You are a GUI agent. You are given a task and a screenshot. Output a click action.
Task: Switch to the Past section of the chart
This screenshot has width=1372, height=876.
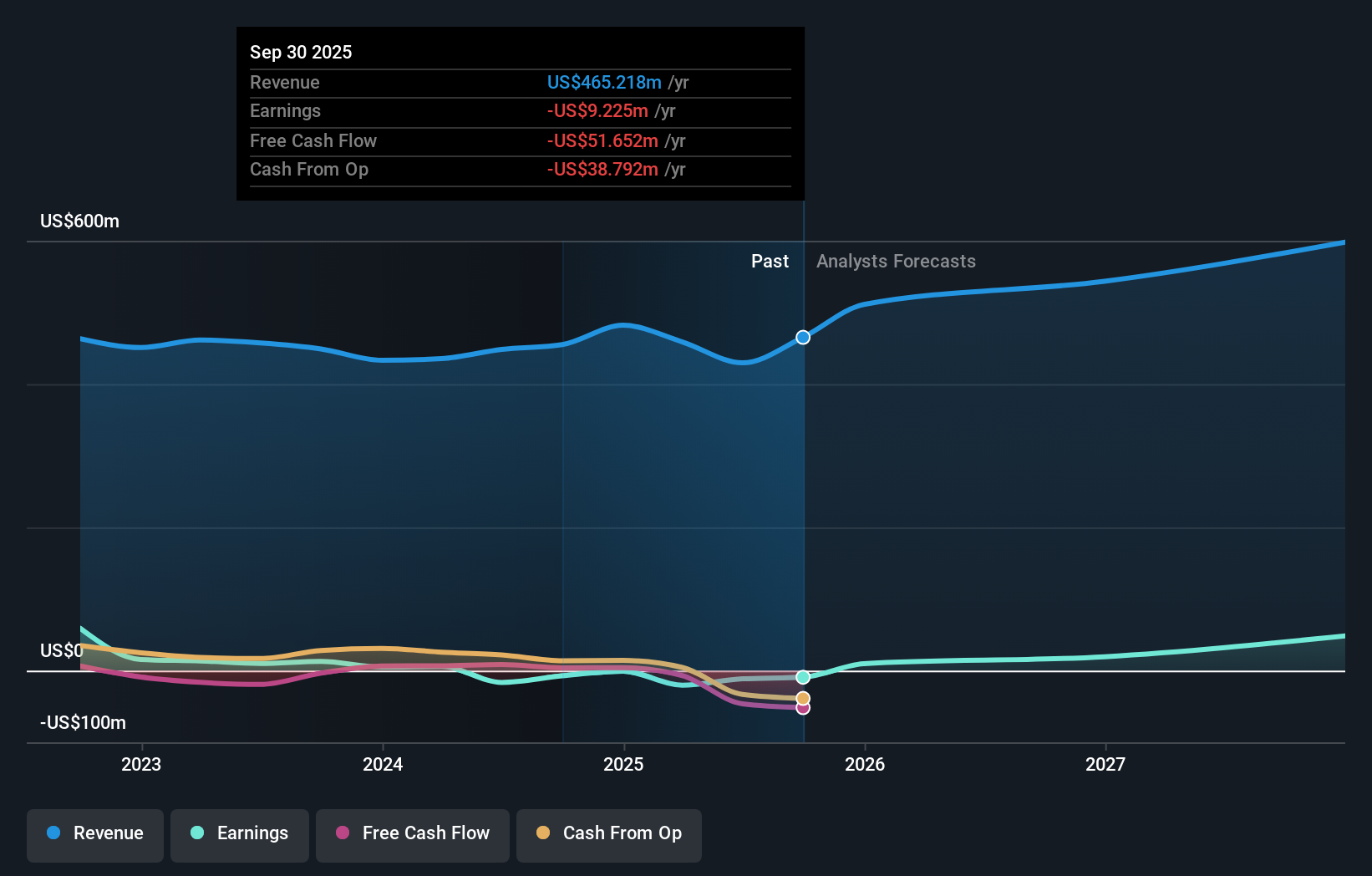tap(769, 261)
